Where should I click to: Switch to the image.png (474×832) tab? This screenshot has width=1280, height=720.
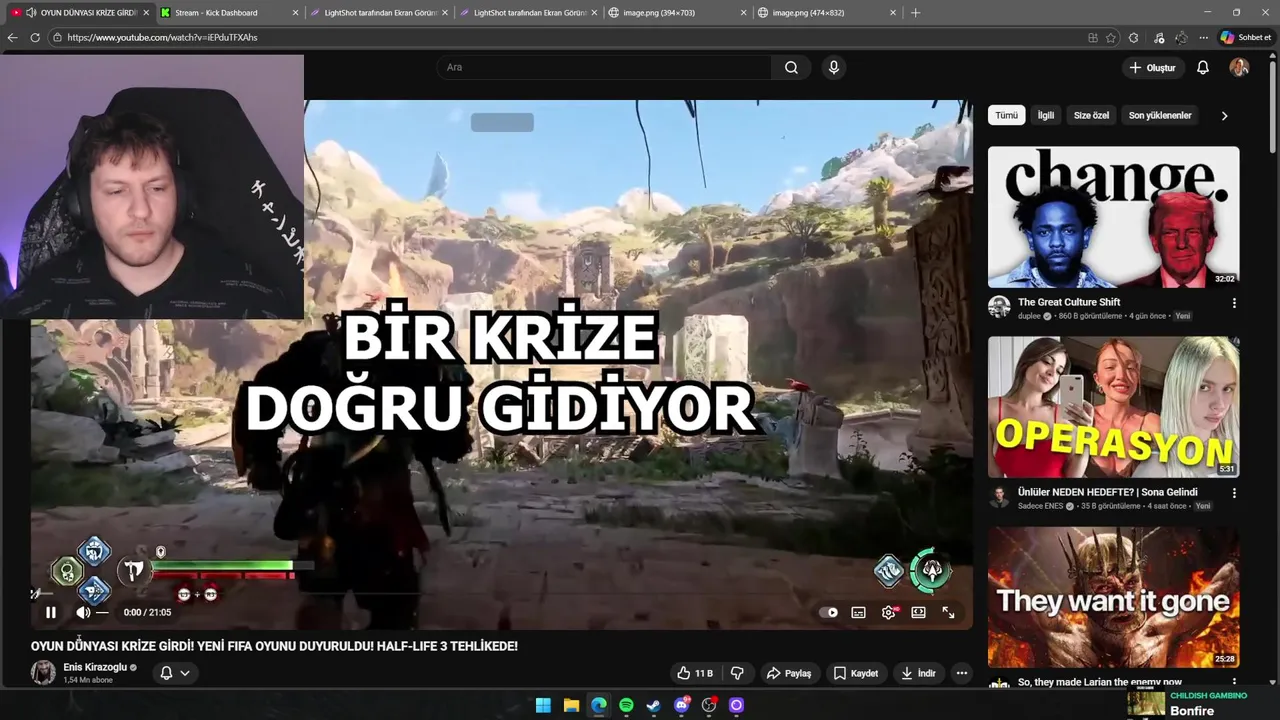pyautogui.click(x=828, y=12)
